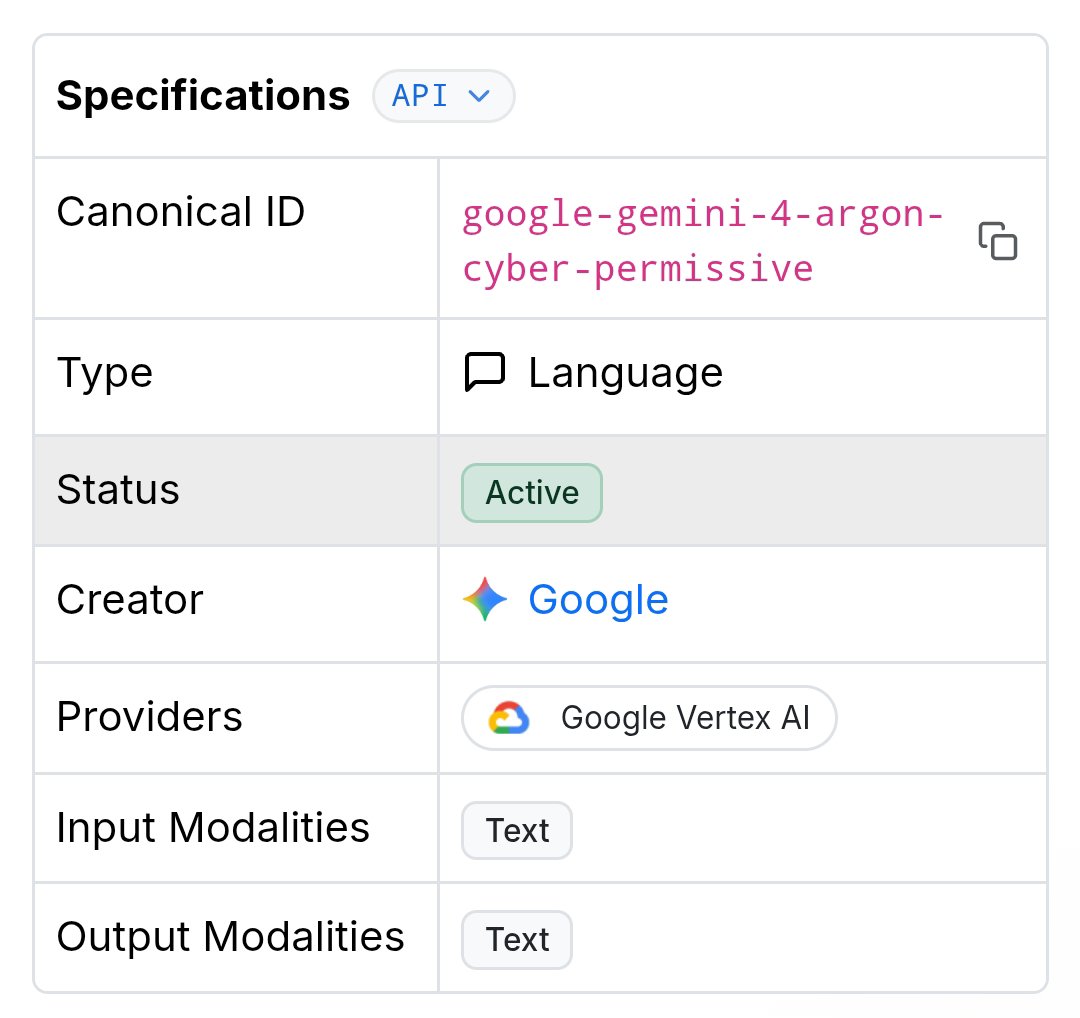Viewport: 1080px width, 1018px height.
Task: Select the canonical ID google-gemini-4-argon-cyber-permissive
Action: (x=702, y=241)
